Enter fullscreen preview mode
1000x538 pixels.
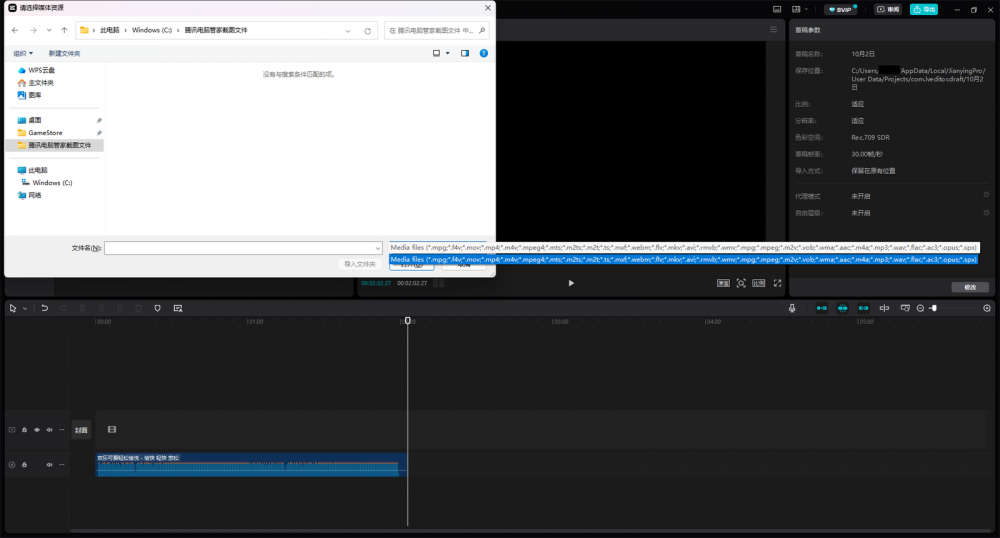tap(777, 283)
